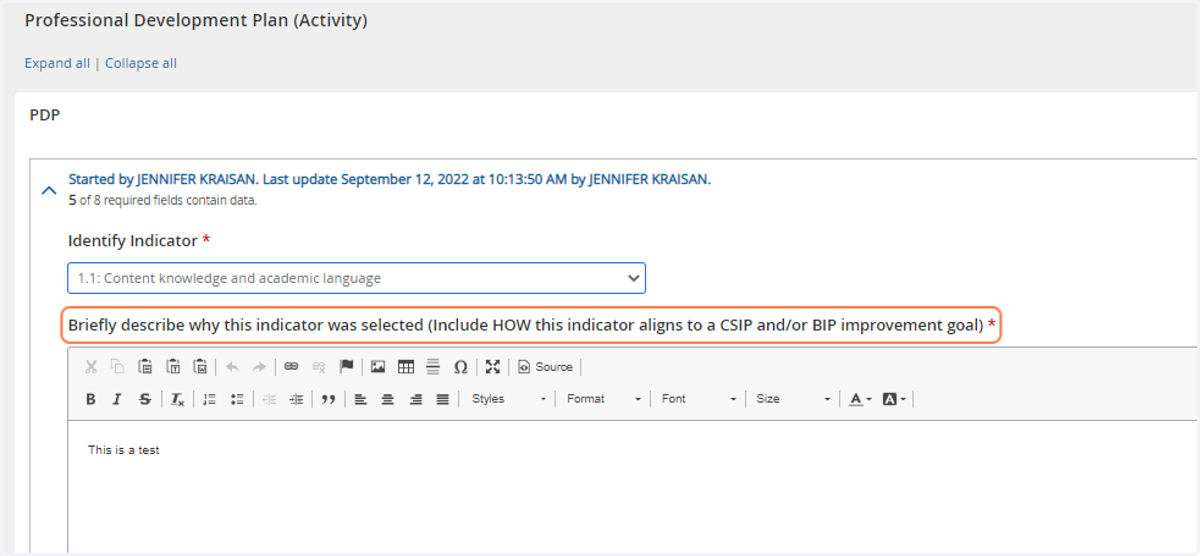Align text right

[x=415, y=399]
